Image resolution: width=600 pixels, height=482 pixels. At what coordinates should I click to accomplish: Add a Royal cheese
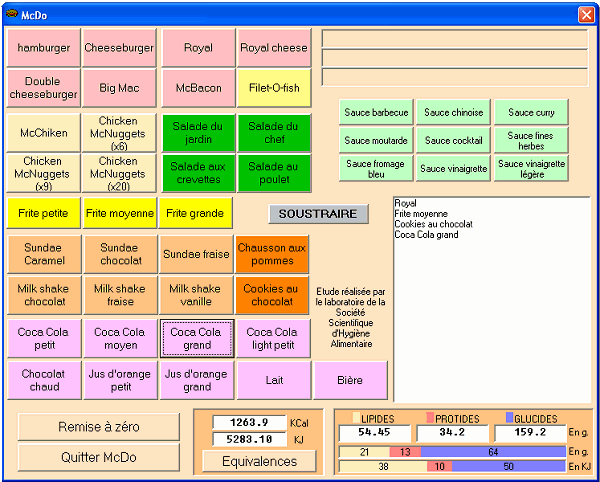tap(274, 48)
